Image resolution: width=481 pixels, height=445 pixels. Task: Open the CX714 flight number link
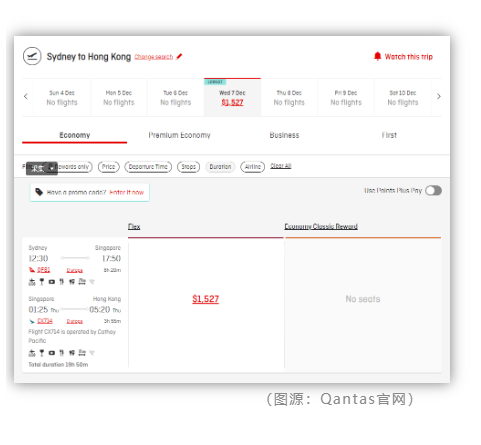coord(45,321)
